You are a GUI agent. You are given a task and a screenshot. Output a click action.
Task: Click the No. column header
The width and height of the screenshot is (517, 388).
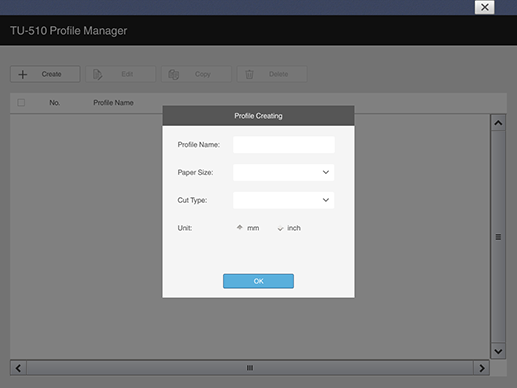[55, 103]
